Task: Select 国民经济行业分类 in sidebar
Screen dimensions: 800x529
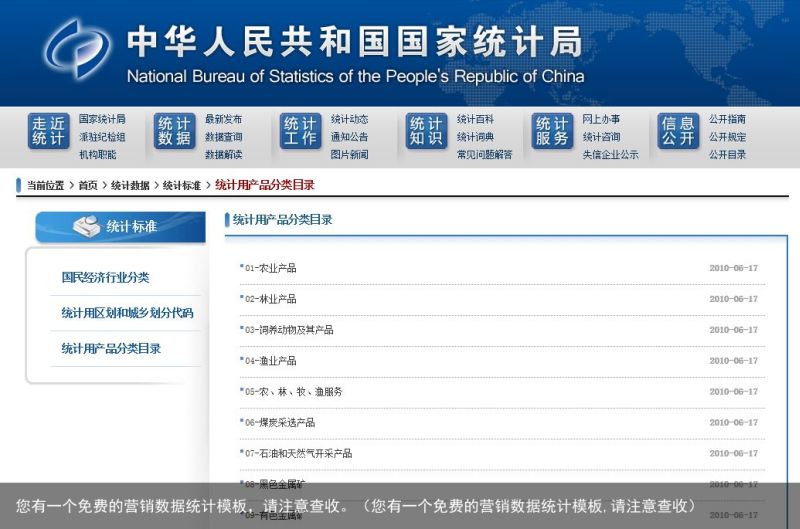Action: 106,277
